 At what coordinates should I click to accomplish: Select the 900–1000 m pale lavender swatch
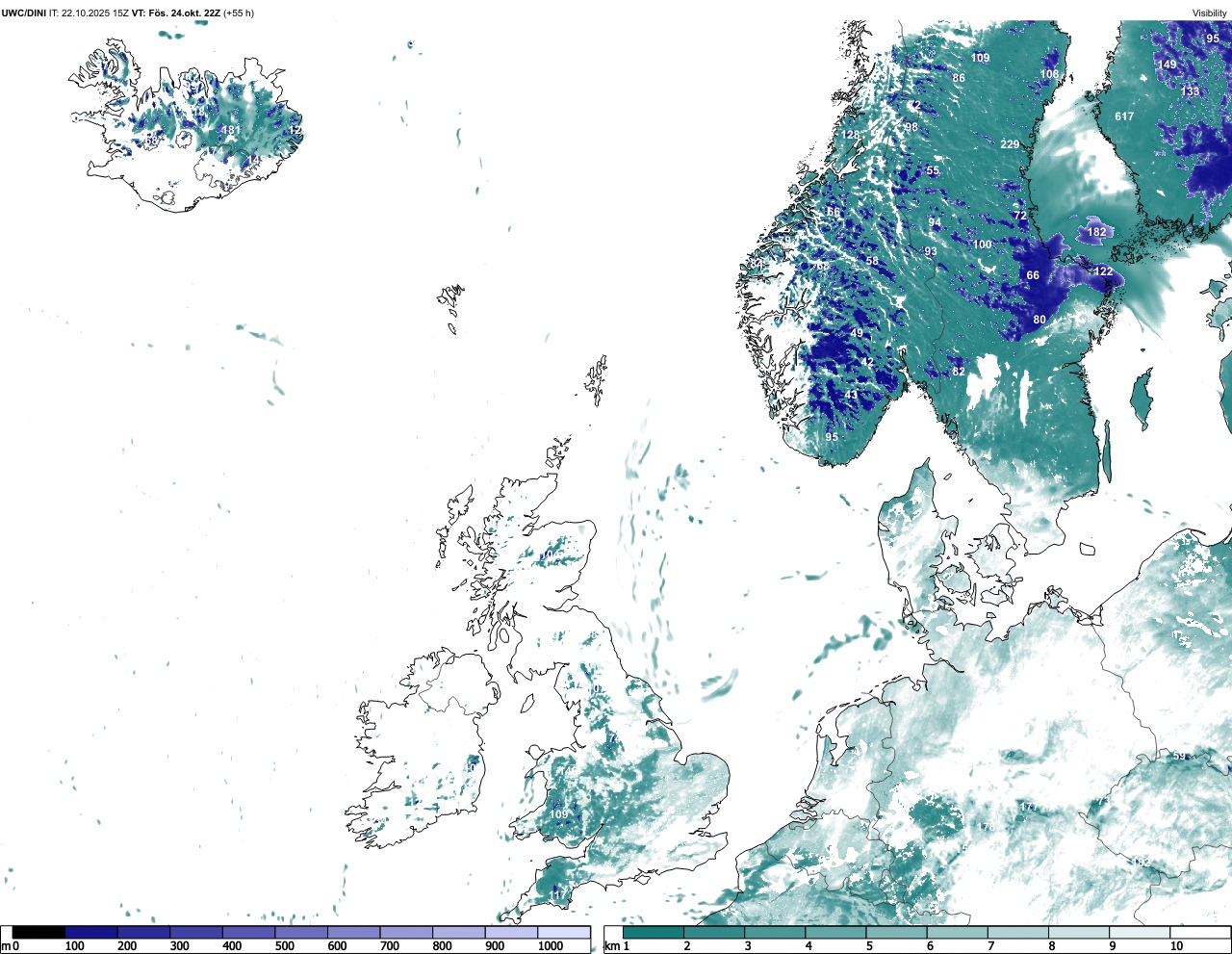tap(511, 933)
